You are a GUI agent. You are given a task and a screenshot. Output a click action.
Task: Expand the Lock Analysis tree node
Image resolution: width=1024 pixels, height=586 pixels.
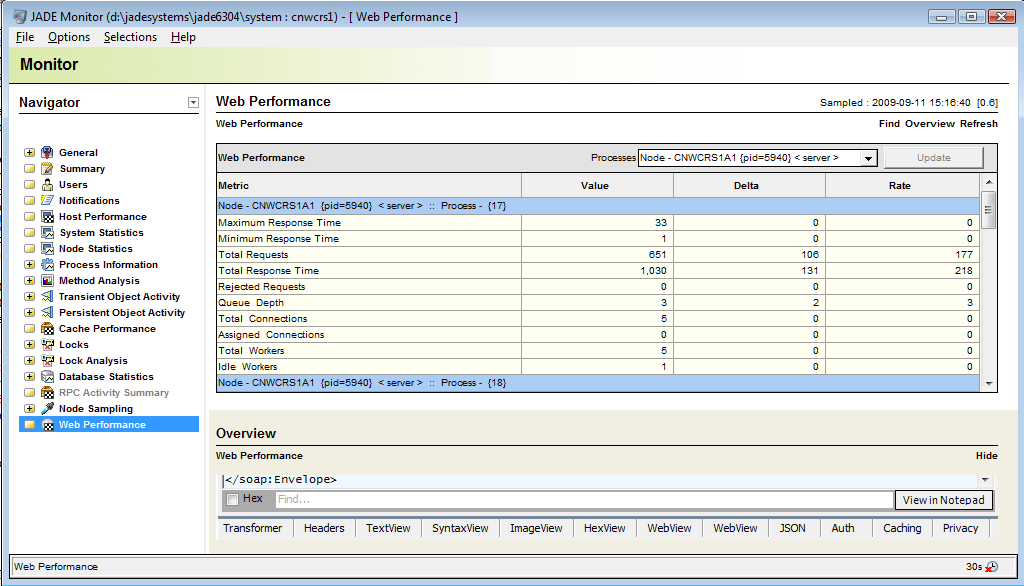click(x=29, y=361)
